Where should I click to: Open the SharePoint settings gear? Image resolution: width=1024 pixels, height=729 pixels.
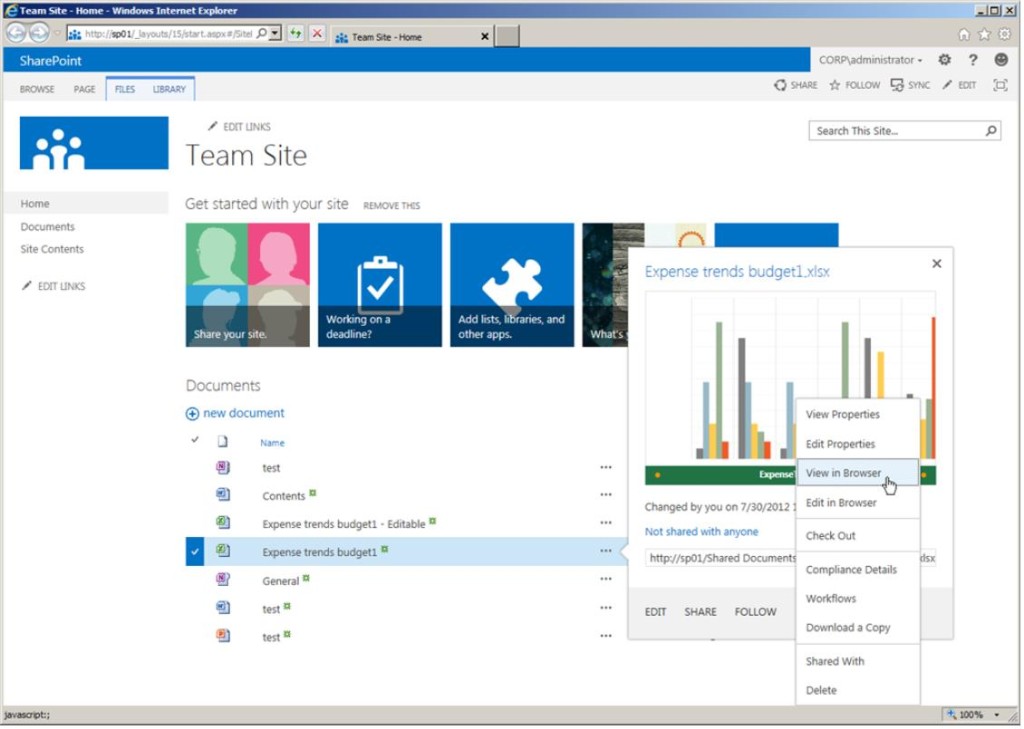pos(942,60)
